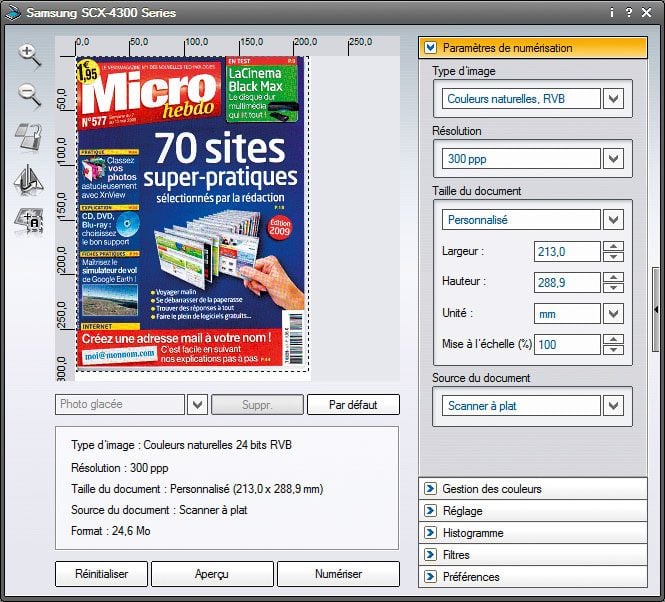Image resolution: width=665 pixels, height=602 pixels.
Task: Click the zoom in magnifier icon
Action: click(30, 56)
